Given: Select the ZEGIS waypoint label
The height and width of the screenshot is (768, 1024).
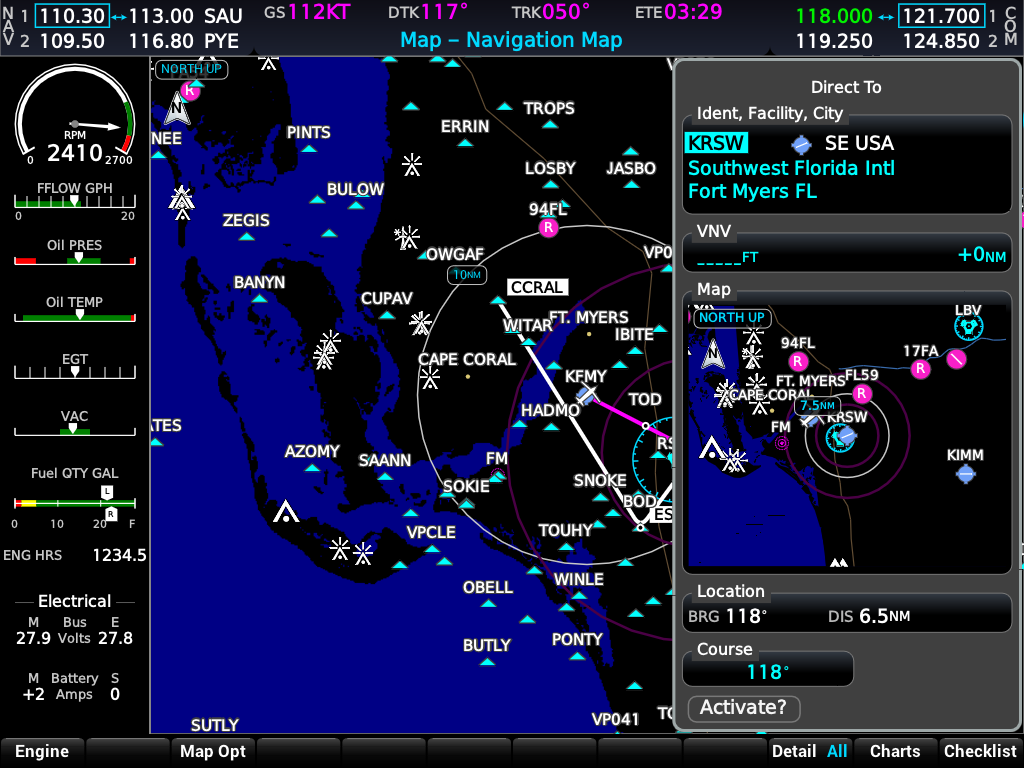Looking at the screenshot, I should pyautogui.click(x=246, y=221).
